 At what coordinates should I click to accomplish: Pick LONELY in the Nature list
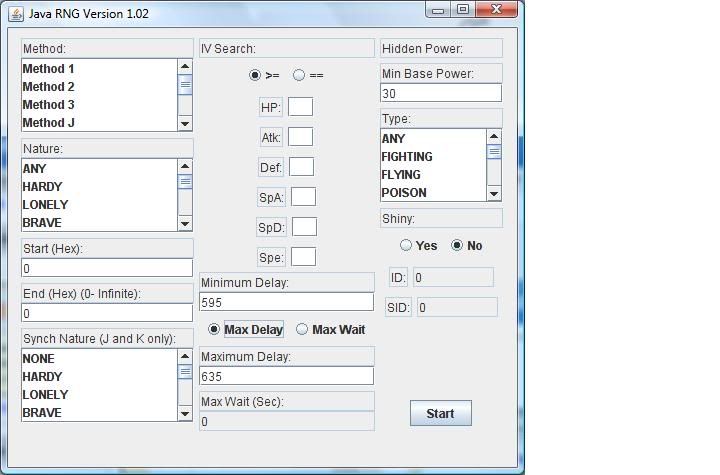pyautogui.click(x=45, y=205)
